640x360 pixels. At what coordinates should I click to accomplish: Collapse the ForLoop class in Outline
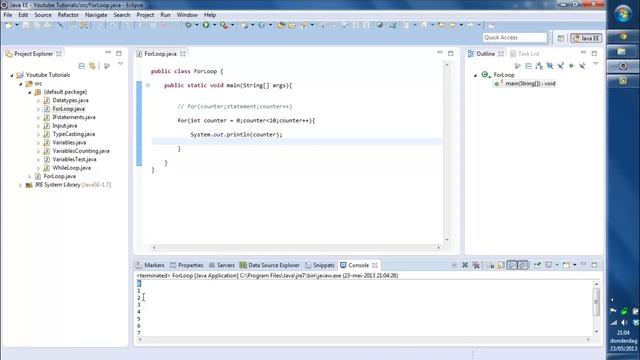coord(475,75)
